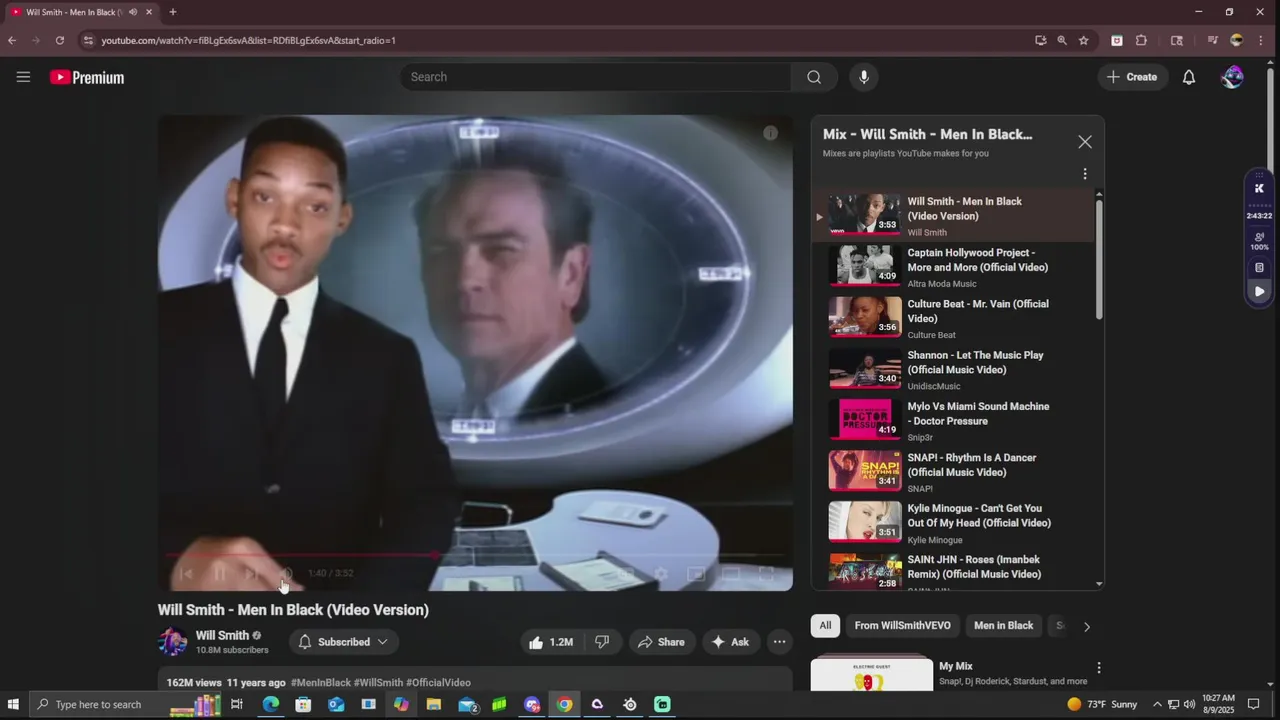The height and width of the screenshot is (720, 1280).
Task: Open the Chrome three-dot menu
Action: [x=1261, y=40]
